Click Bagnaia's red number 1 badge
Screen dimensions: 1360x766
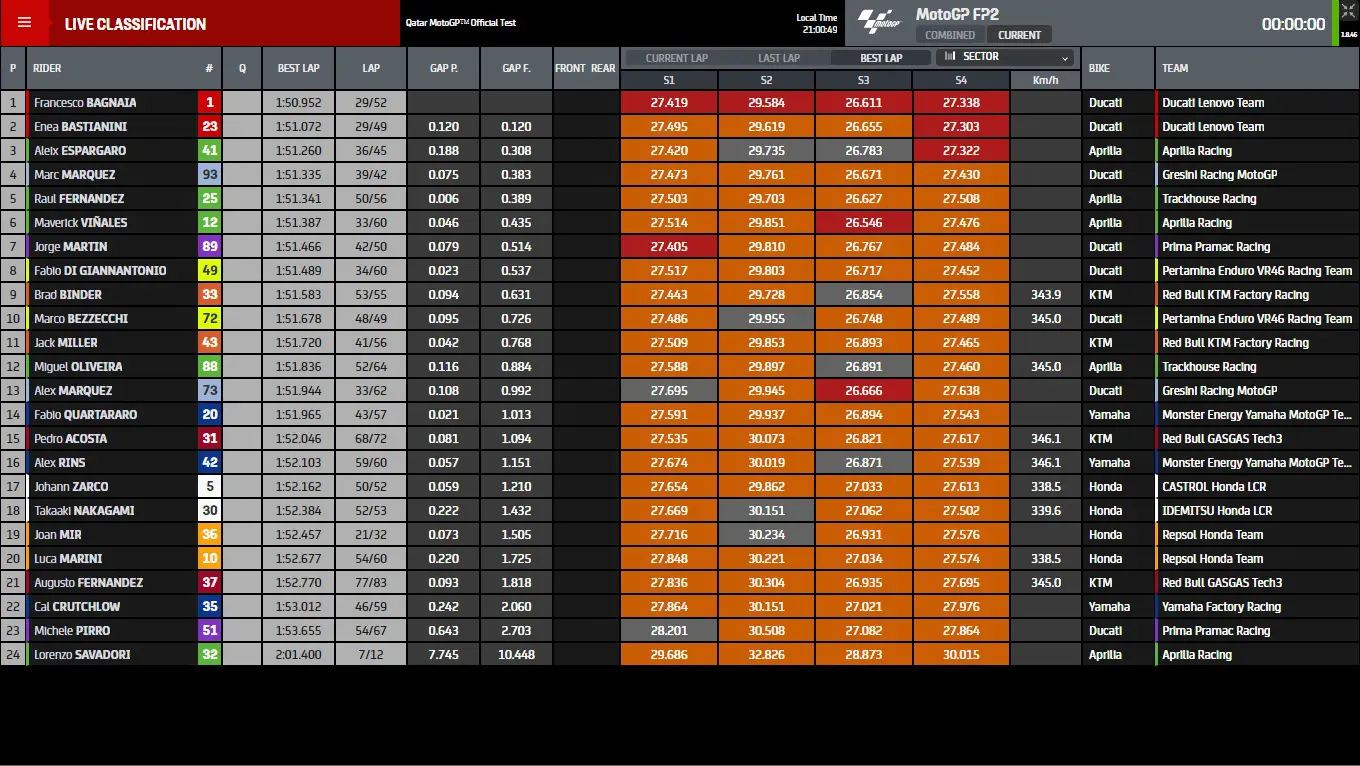tap(209, 102)
